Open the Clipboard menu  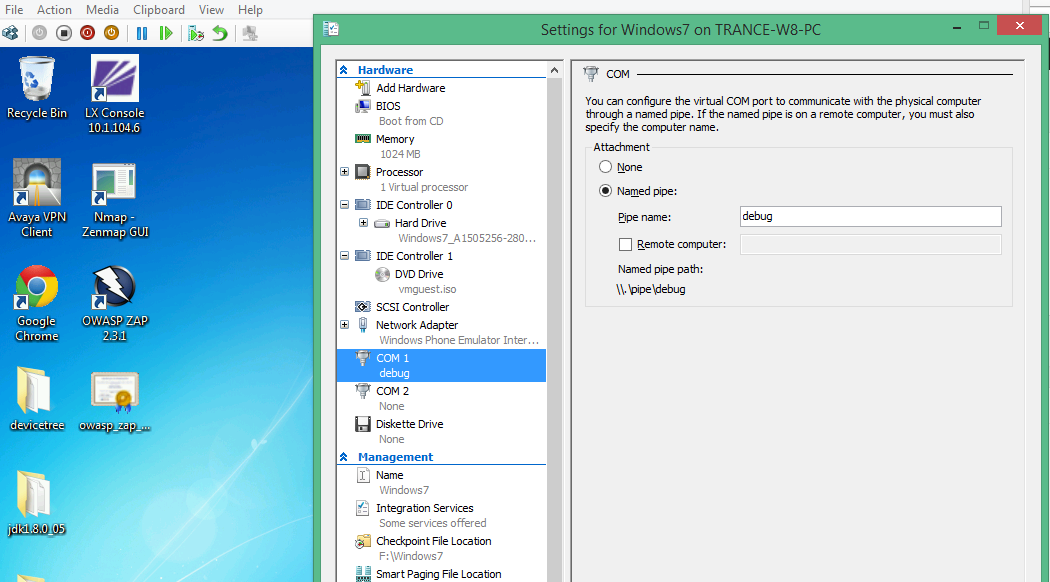[159, 9]
